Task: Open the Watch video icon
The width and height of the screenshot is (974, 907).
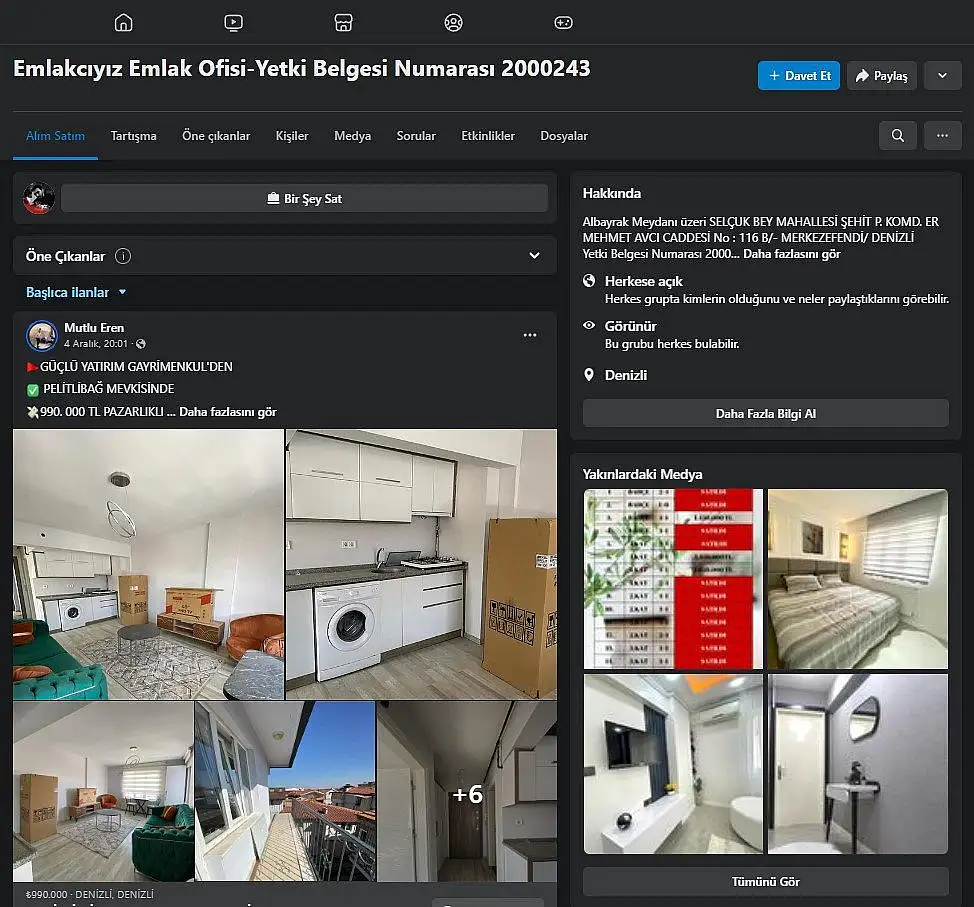Action: pyautogui.click(x=233, y=22)
